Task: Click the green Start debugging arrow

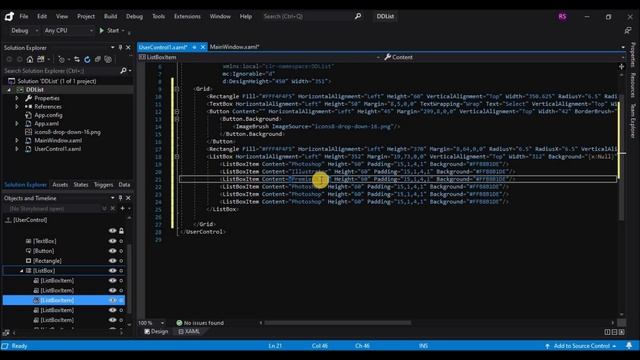Action: click(x=102, y=31)
